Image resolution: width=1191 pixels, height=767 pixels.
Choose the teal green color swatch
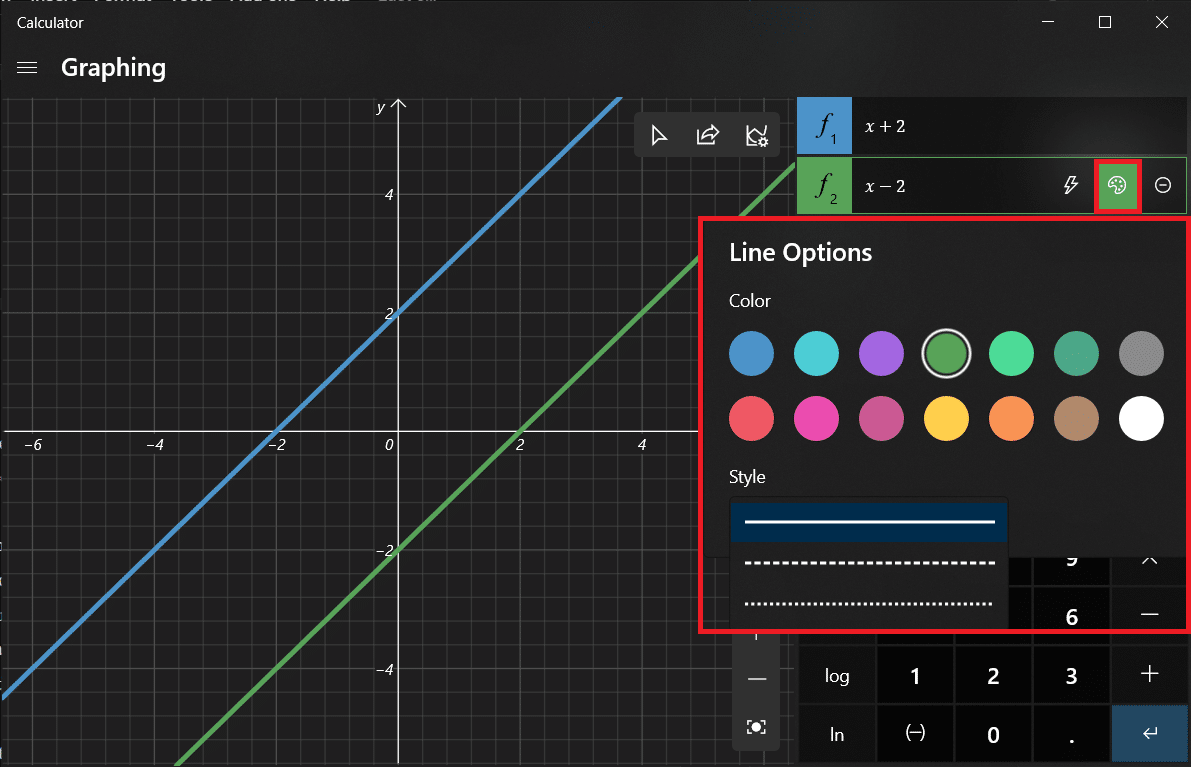(1076, 353)
